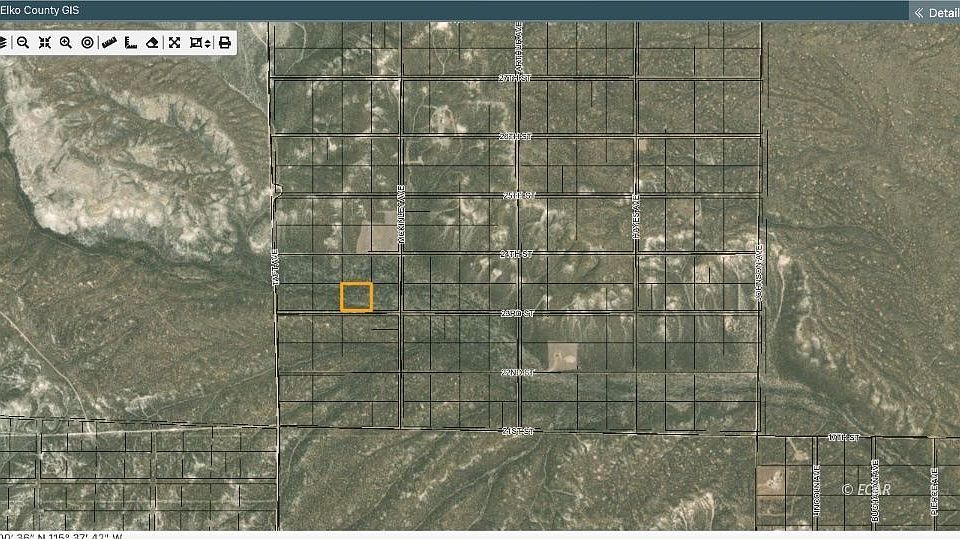Screen dimensions: 960x539
Task: Click the 25TH ST road label
Action: coord(519,195)
